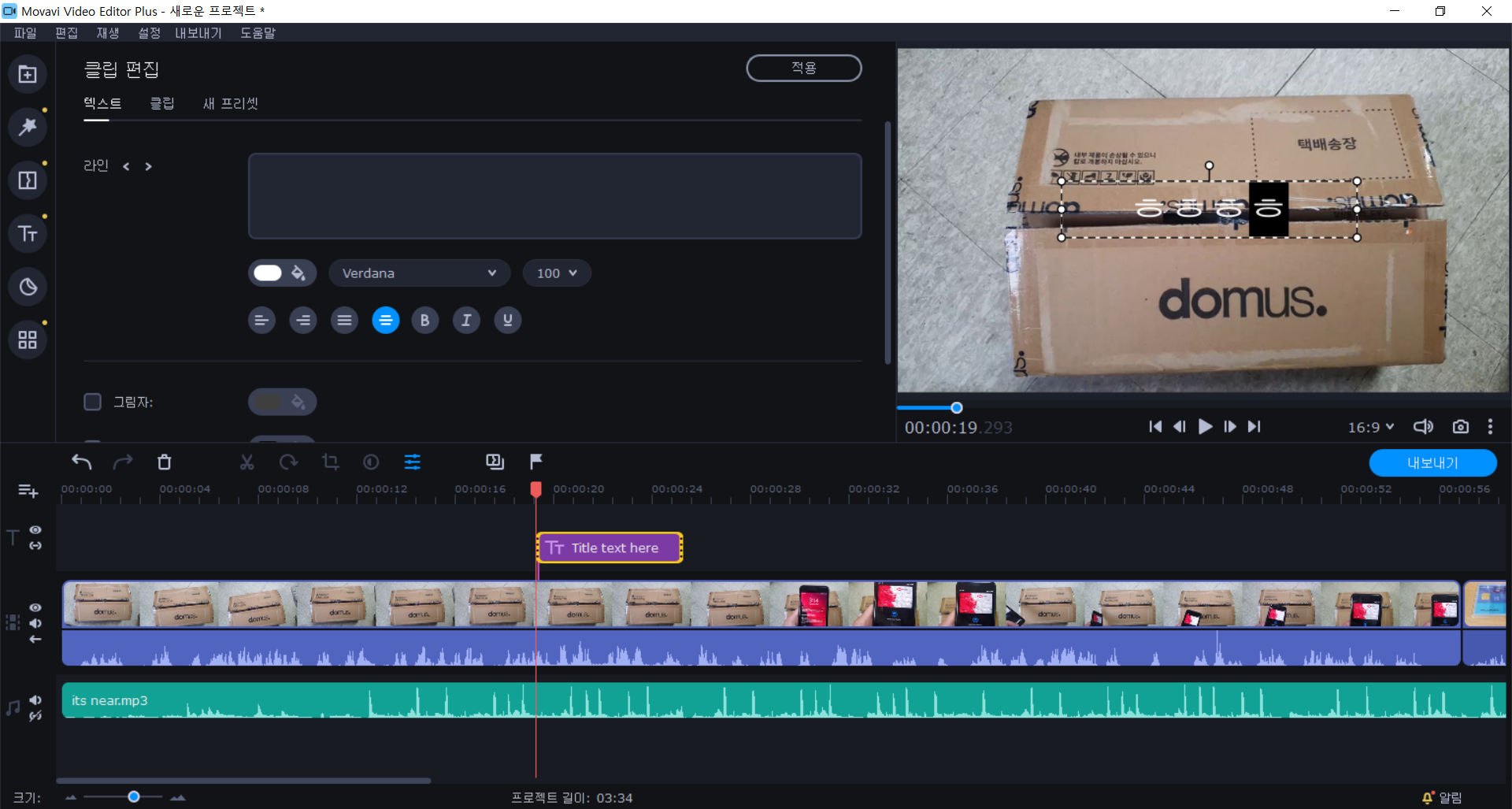Open the stickers panel icon
The width and height of the screenshot is (1512, 809).
point(28,287)
